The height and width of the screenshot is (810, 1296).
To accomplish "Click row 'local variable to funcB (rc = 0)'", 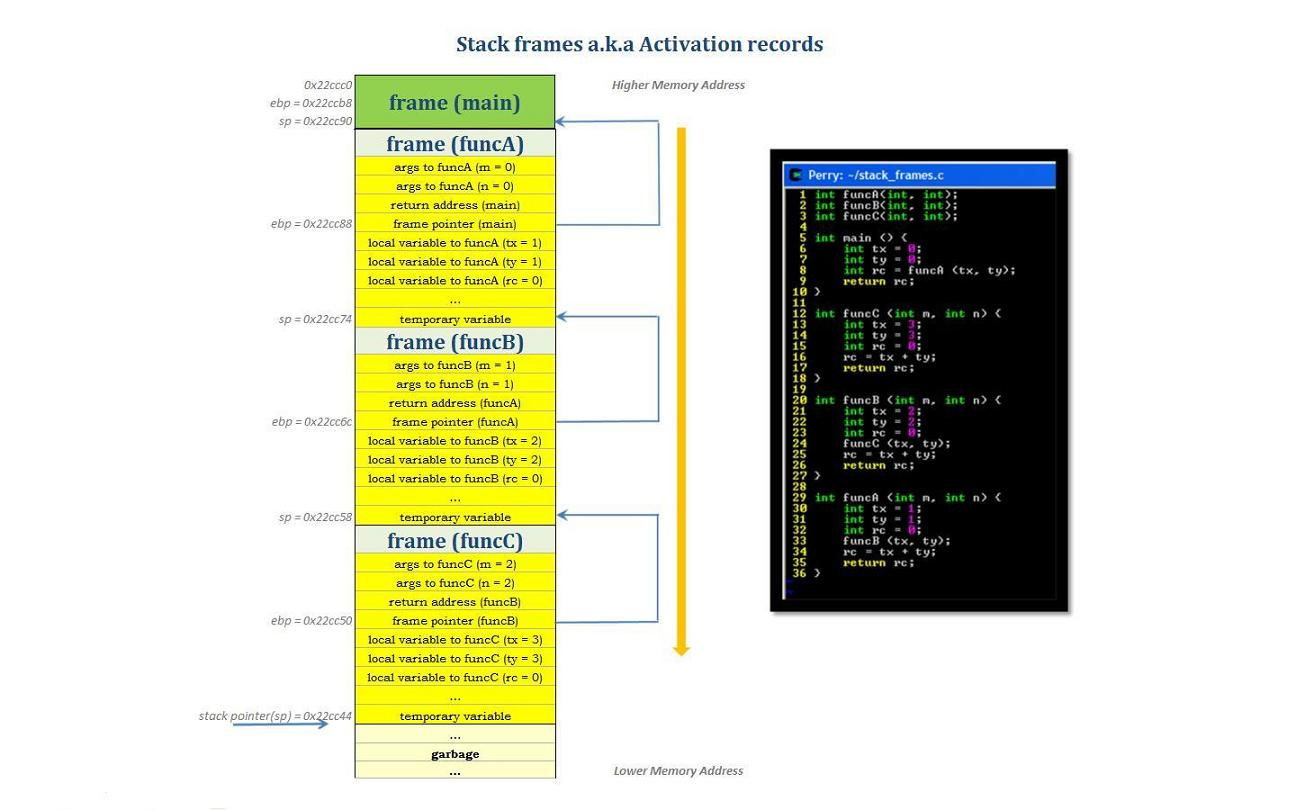I will coord(455,479).
